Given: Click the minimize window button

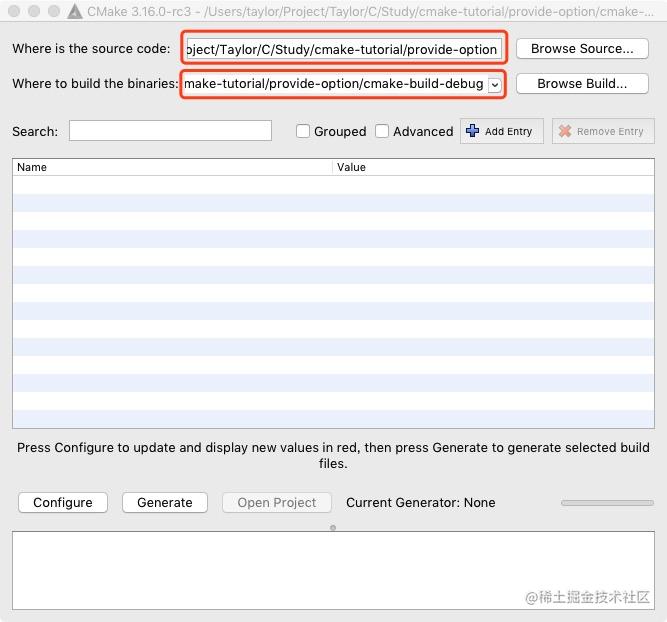Looking at the screenshot, I should point(34,11).
